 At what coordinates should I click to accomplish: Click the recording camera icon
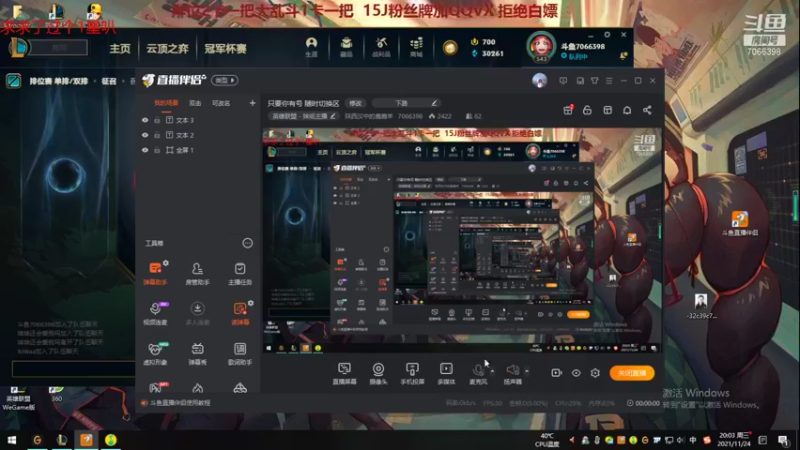(556, 373)
